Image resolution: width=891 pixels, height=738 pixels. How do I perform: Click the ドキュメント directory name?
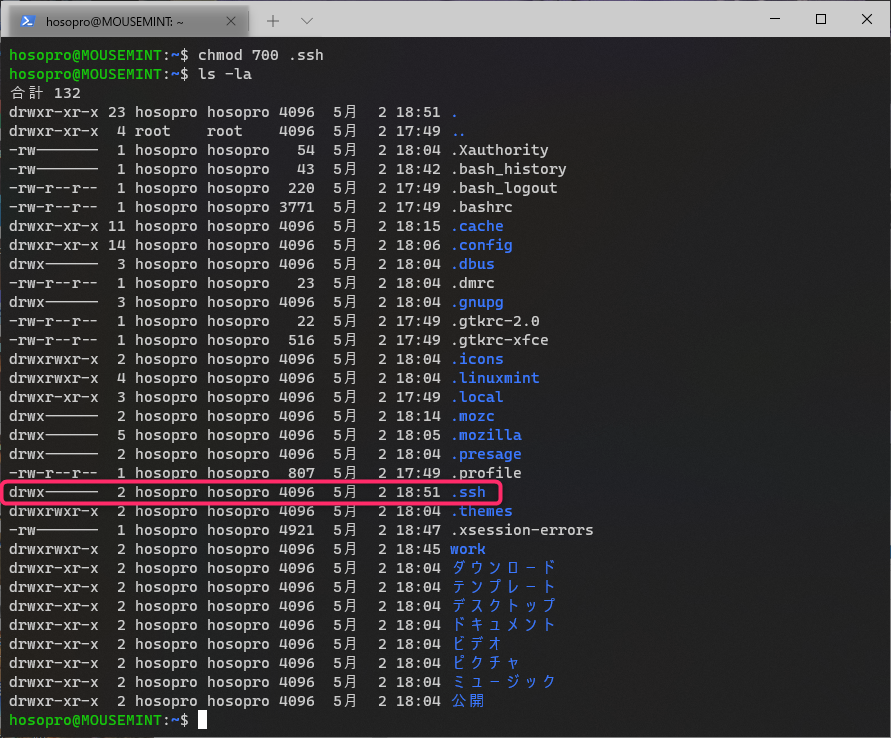pos(504,625)
